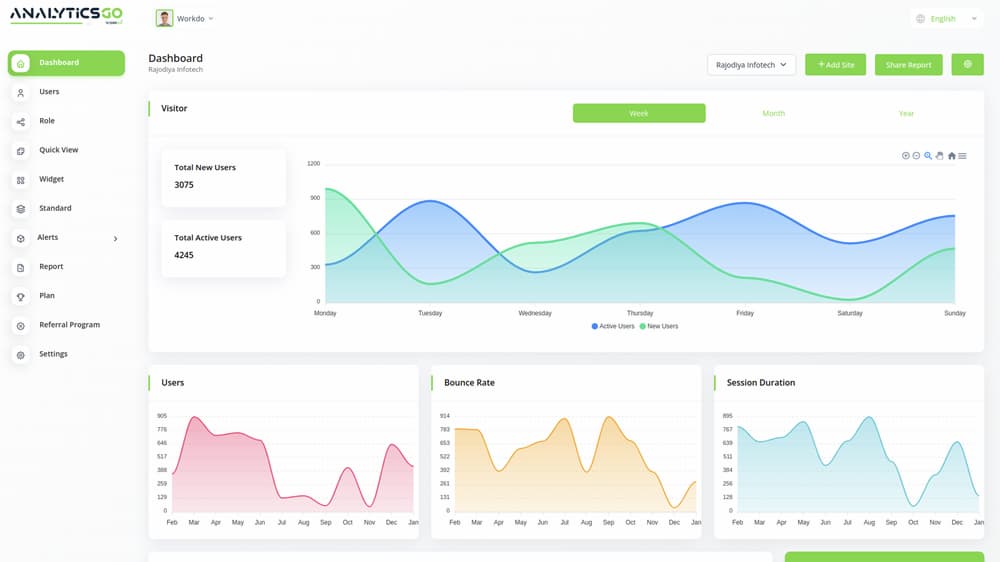Click the AnalyticsGo logo

tap(66, 15)
